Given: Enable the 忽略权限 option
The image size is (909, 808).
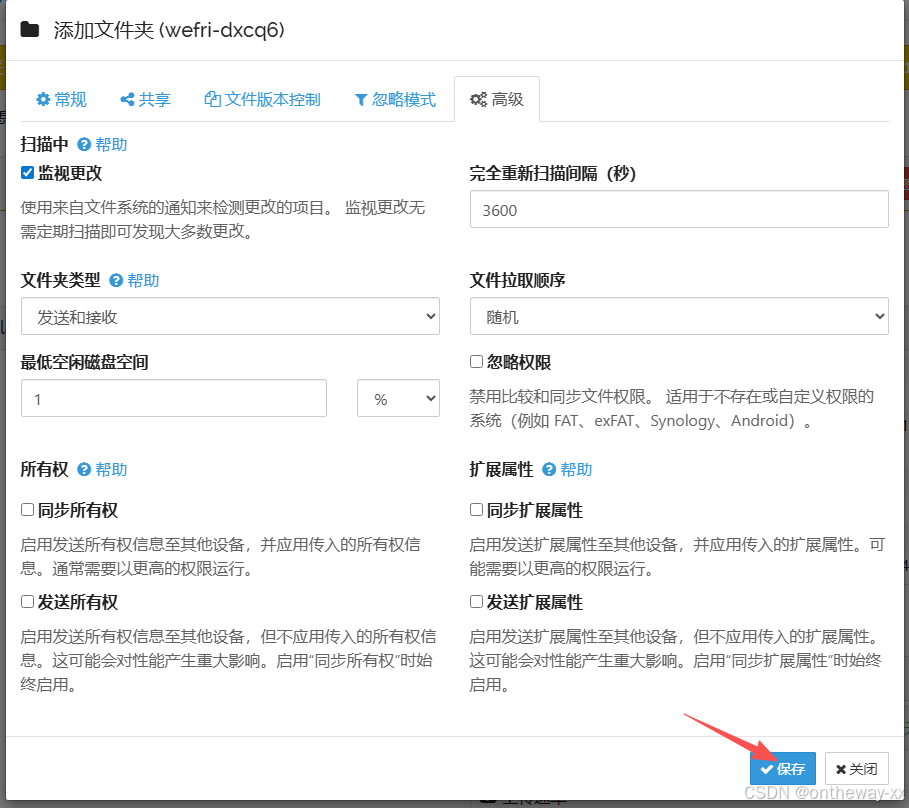Looking at the screenshot, I should pyautogui.click(x=476, y=361).
